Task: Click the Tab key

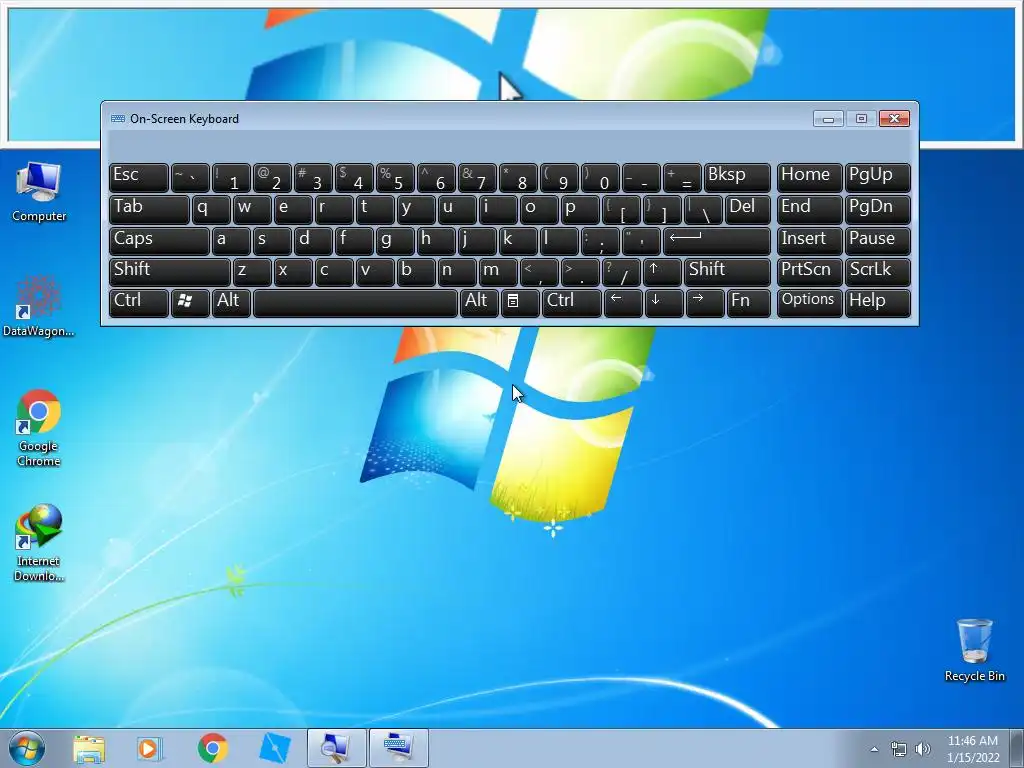Action: [149, 210]
